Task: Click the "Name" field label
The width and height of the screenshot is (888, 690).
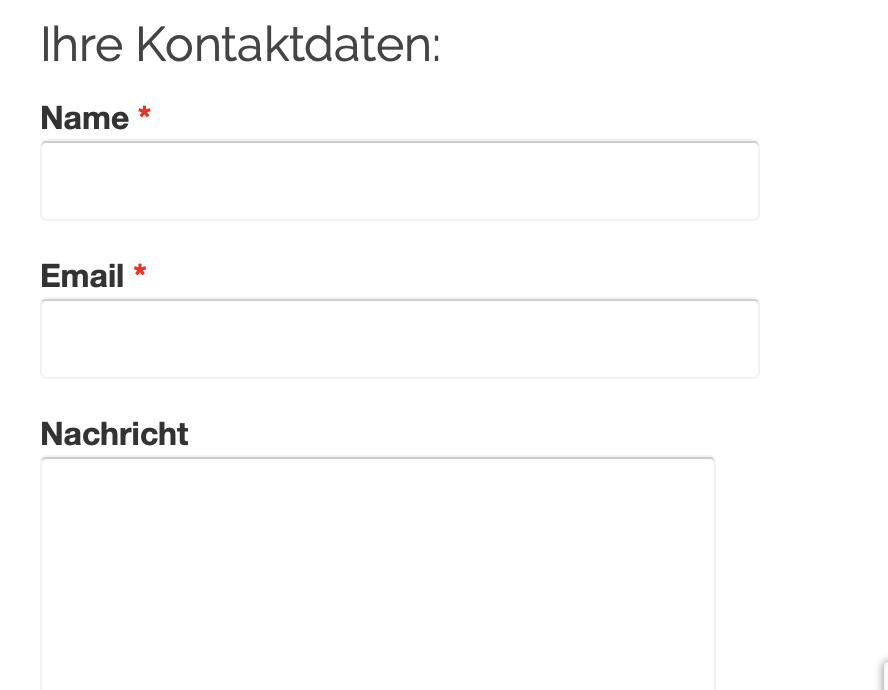Action: pos(85,119)
